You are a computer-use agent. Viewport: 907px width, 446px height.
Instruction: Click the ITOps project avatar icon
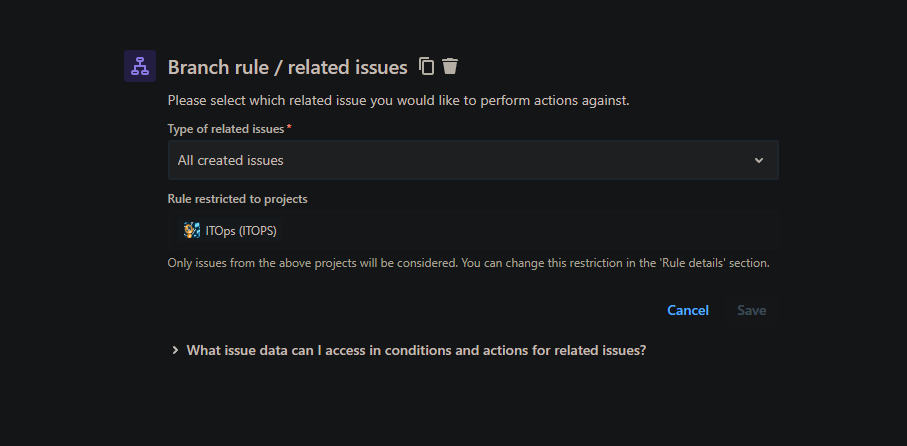tap(192, 231)
